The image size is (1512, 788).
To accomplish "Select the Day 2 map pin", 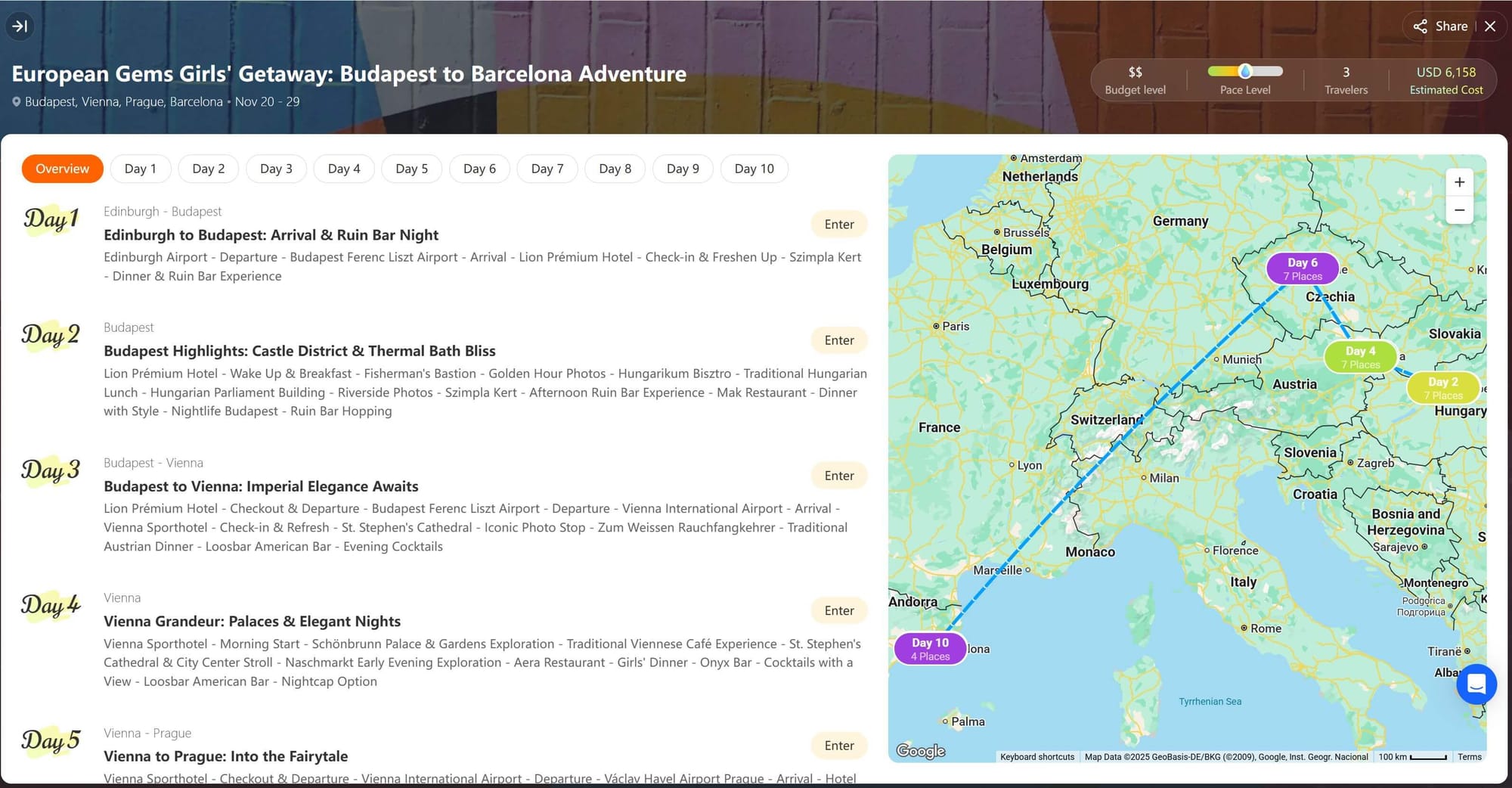I will [x=1442, y=388].
